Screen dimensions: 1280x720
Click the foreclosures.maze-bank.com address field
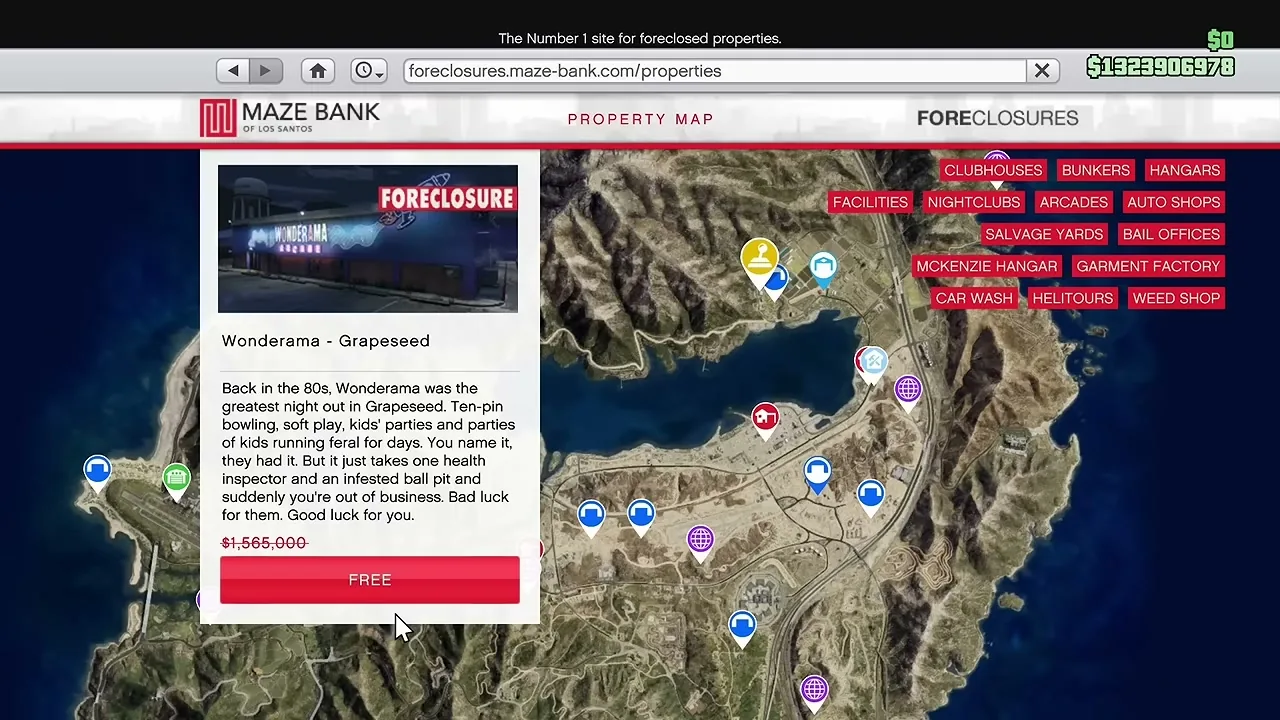coord(715,71)
